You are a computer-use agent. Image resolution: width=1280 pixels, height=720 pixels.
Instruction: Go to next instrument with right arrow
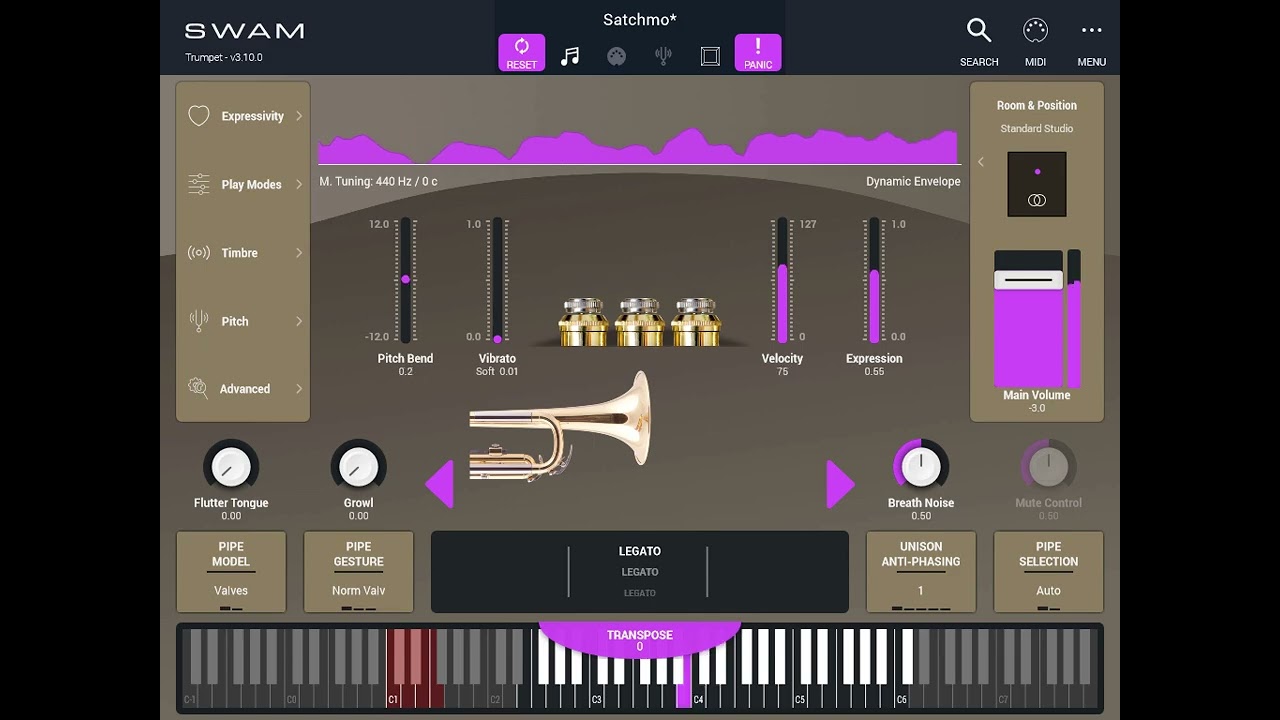[840, 484]
